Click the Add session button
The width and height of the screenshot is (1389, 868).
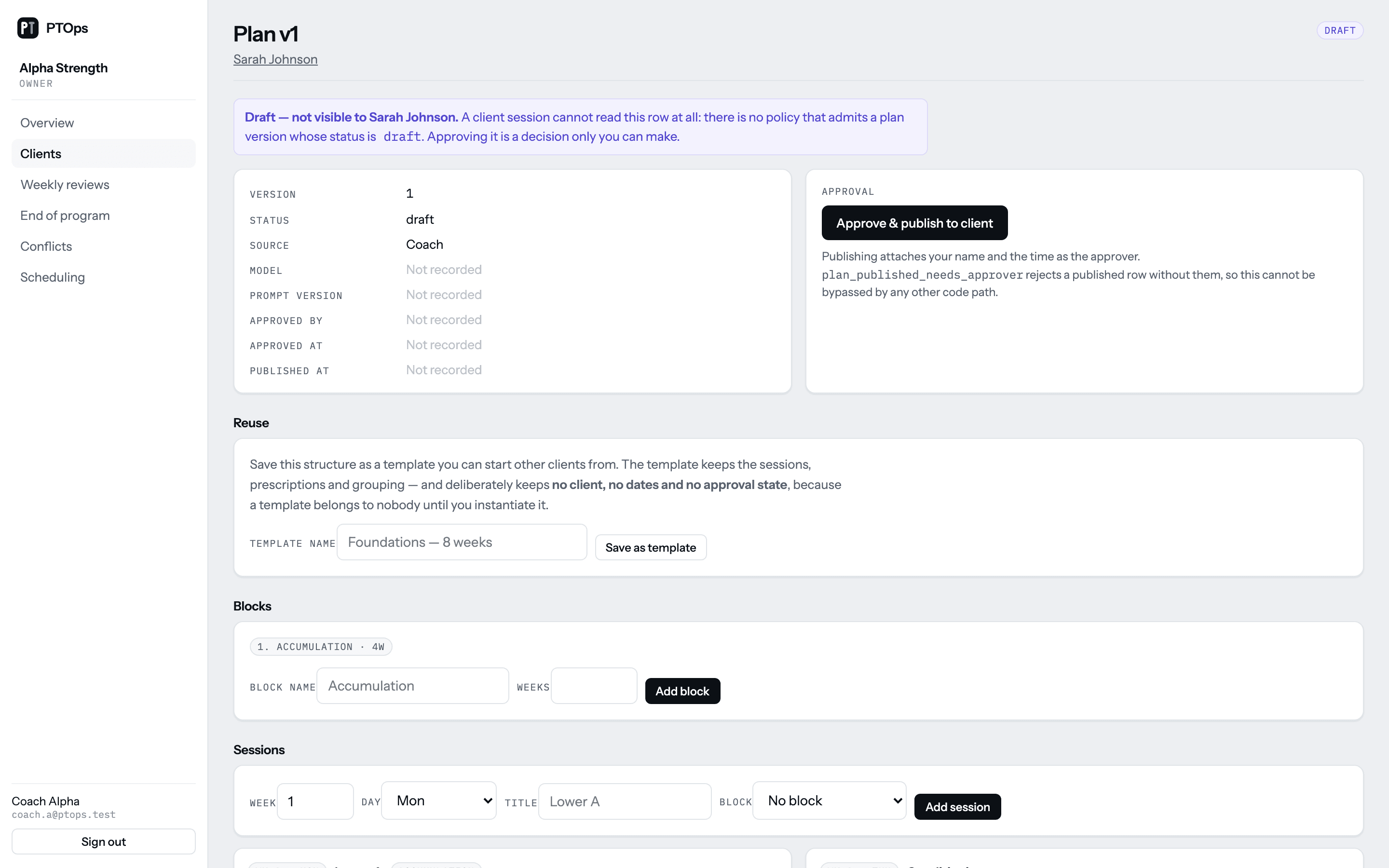[957, 807]
